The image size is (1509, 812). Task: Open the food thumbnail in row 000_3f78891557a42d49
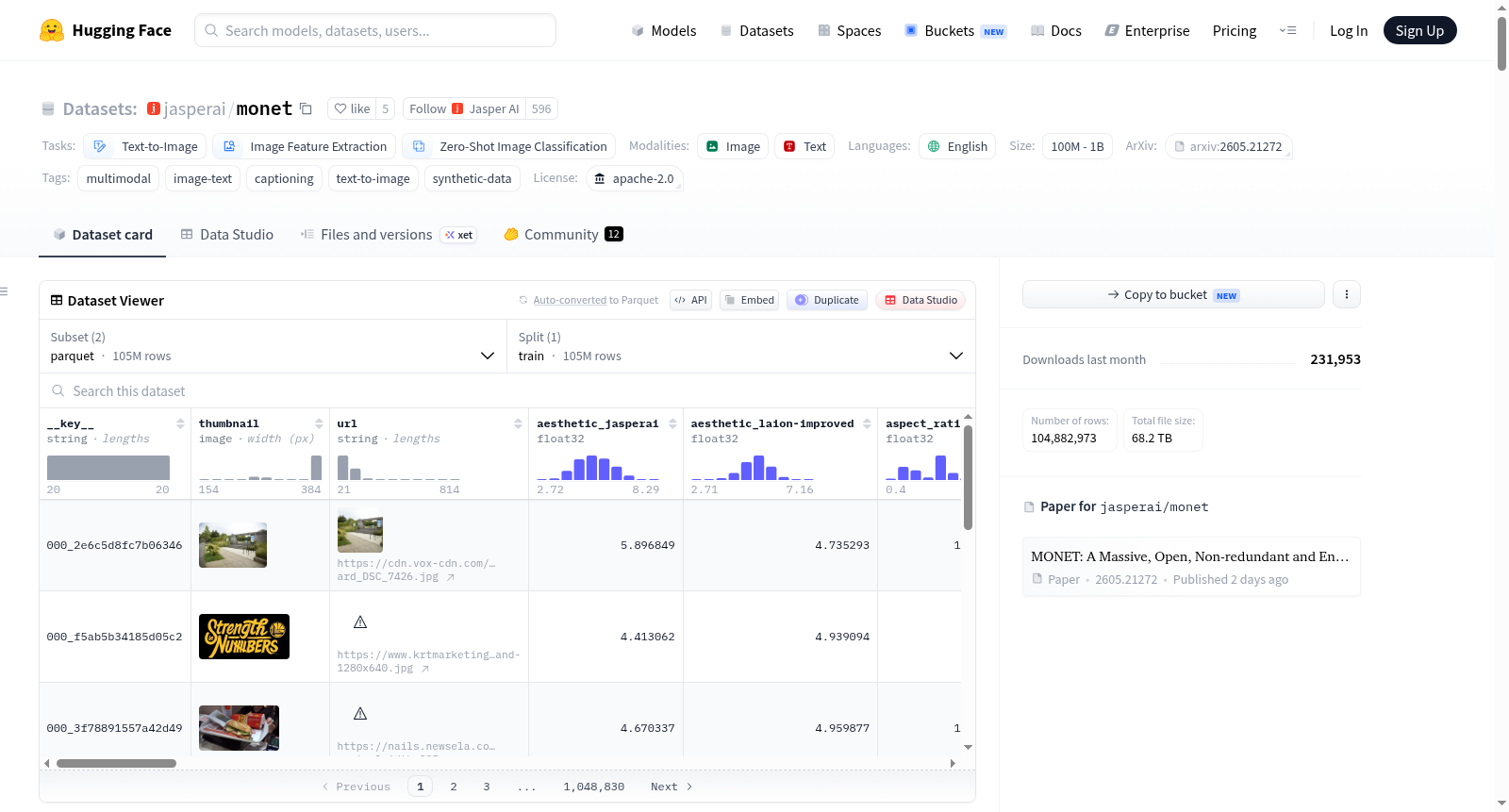point(239,728)
